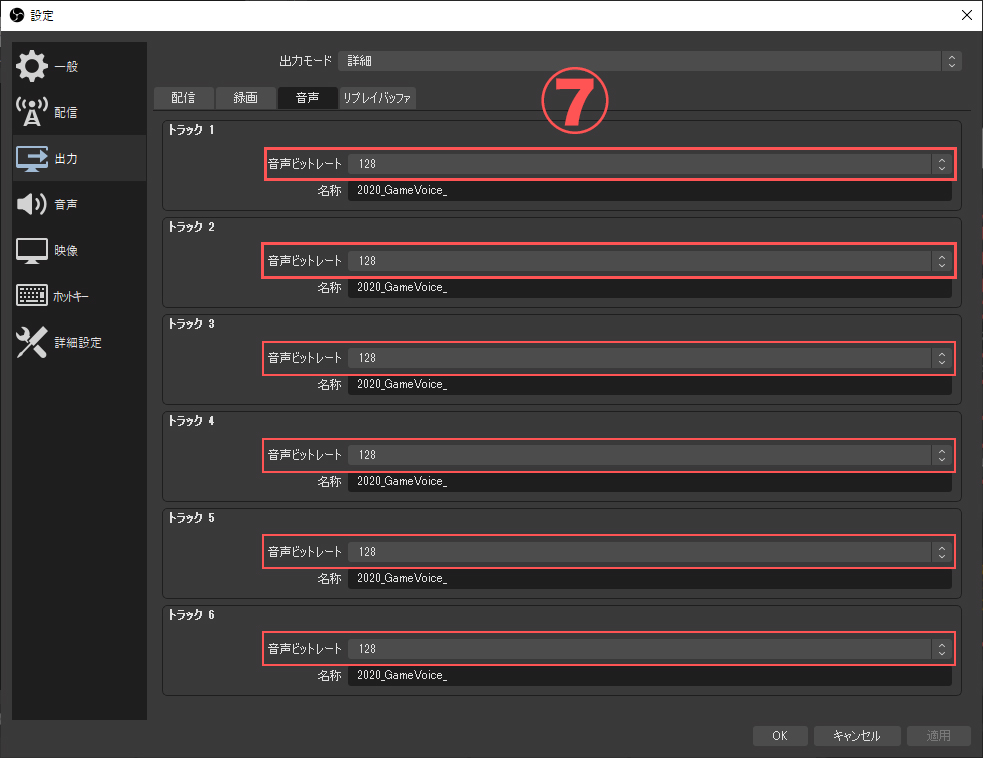This screenshot has width=983, height=758.
Task: Select the 音声 tab next to 録画
Action: (307, 98)
